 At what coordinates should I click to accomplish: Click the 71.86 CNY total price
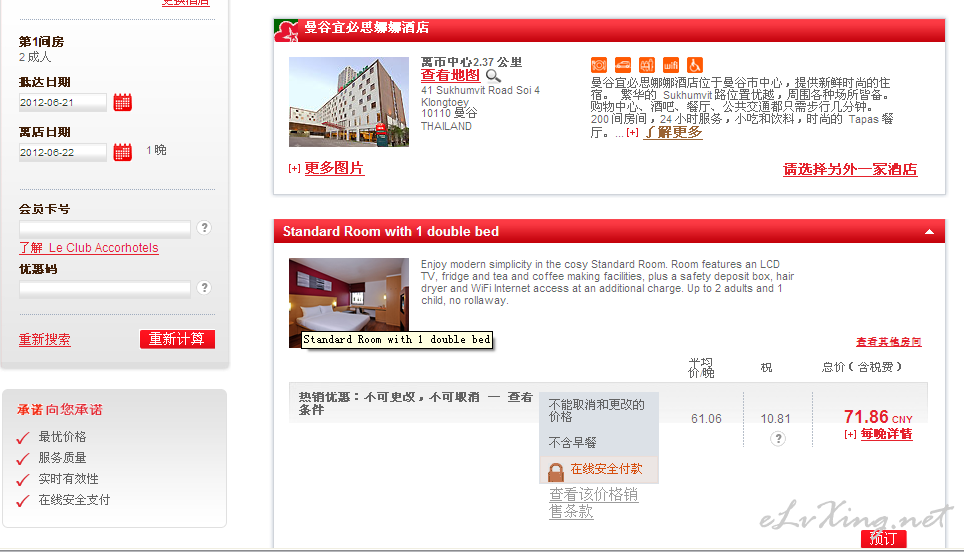[878, 417]
